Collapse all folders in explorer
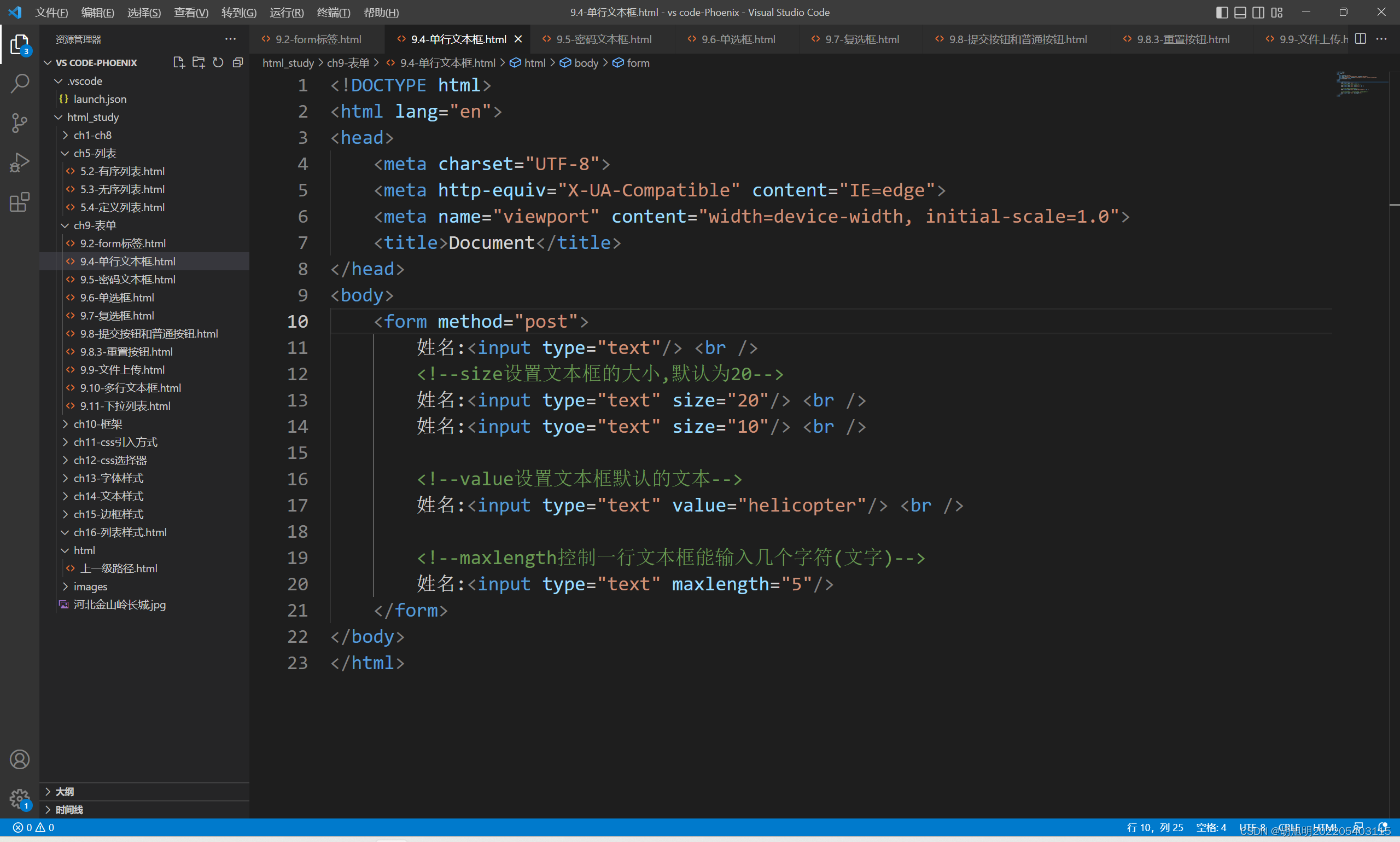This screenshot has width=1400, height=842. pyautogui.click(x=238, y=62)
